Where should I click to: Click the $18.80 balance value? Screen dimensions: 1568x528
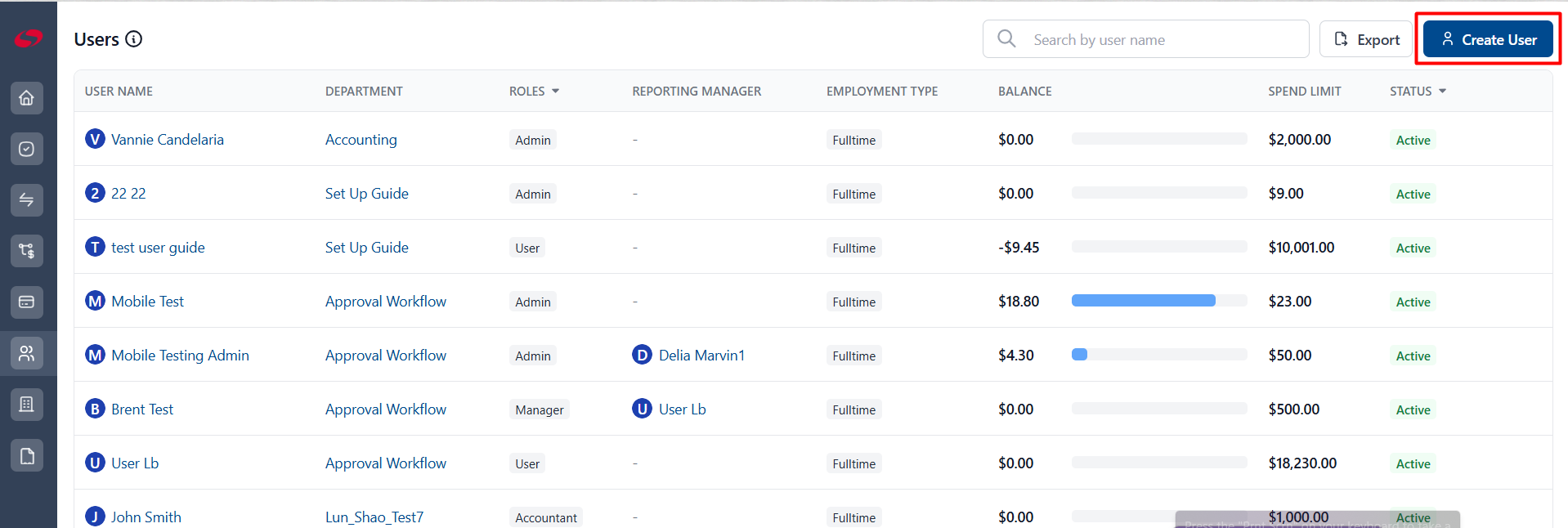click(x=1019, y=301)
